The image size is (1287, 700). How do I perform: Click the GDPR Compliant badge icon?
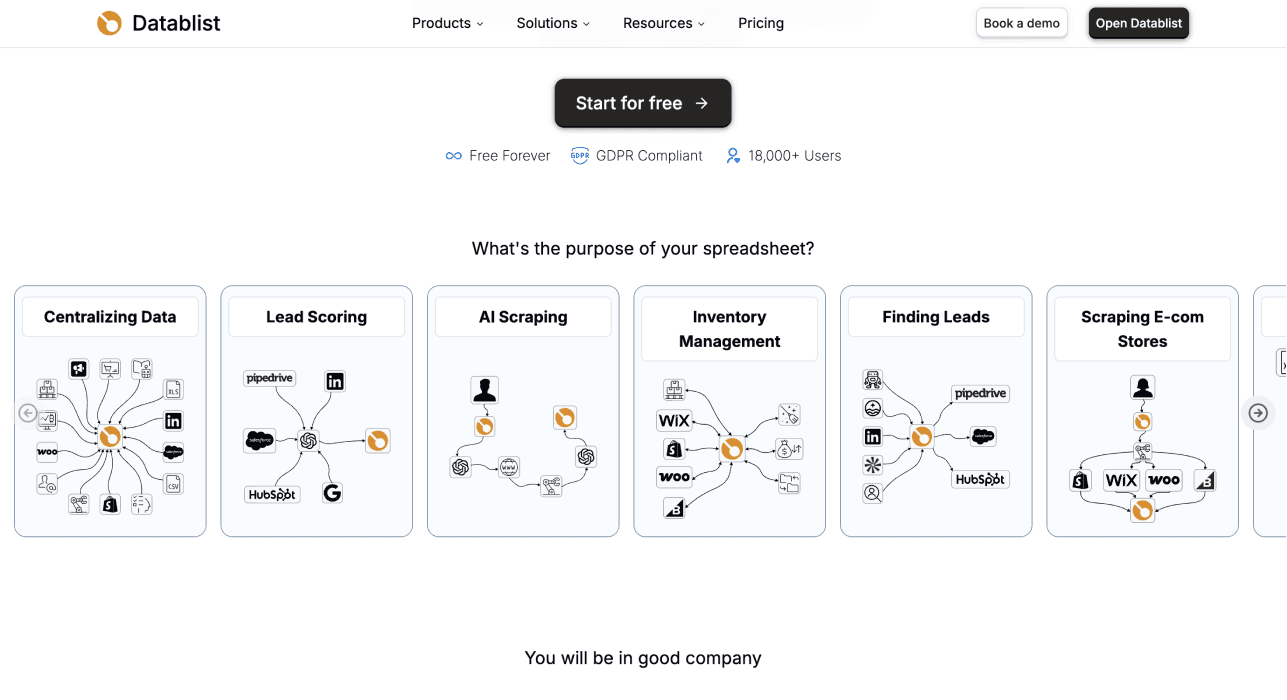[x=579, y=155]
